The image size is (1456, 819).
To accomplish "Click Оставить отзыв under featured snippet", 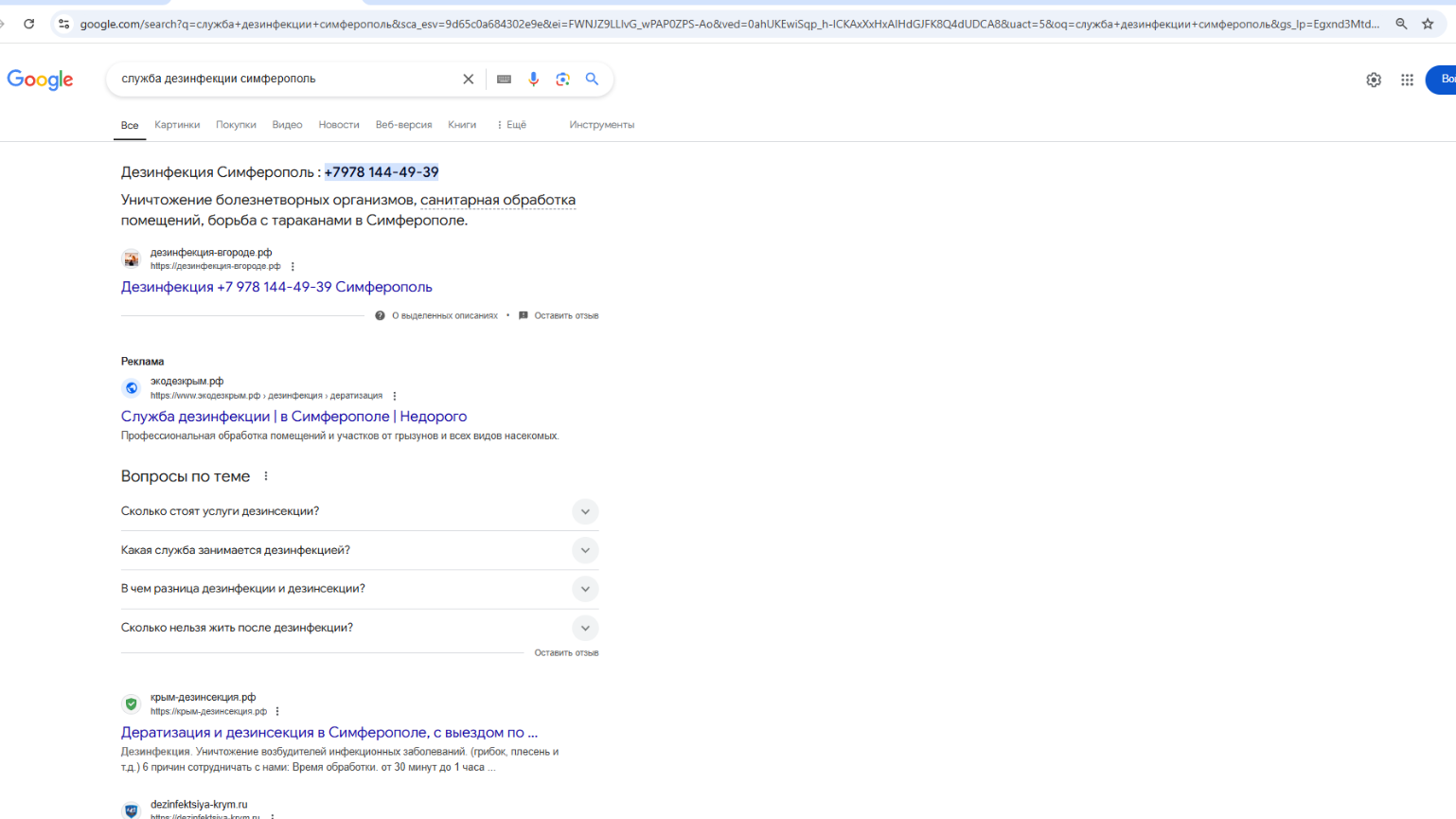I will point(566,316).
